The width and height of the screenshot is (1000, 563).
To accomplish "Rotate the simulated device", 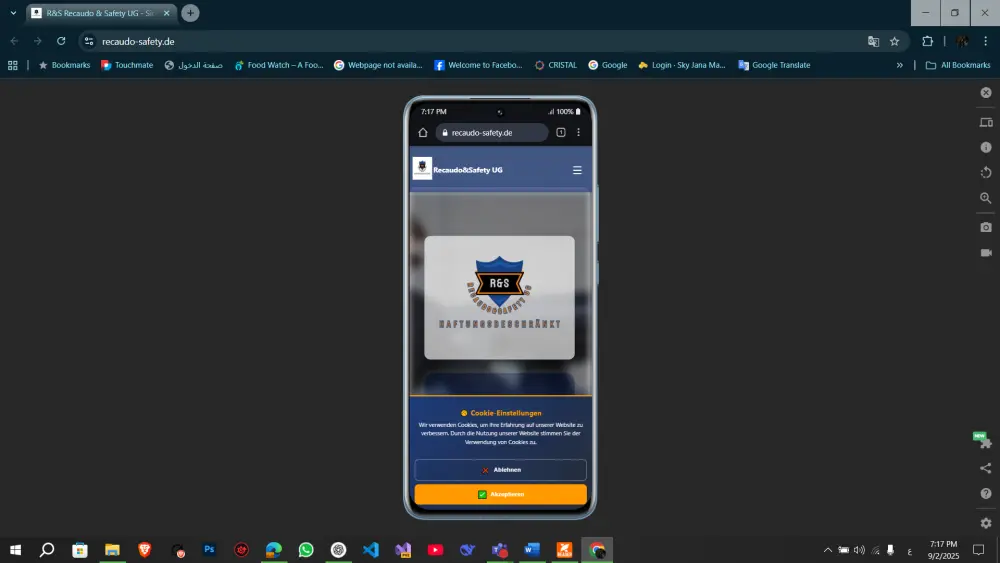I will (986, 172).
